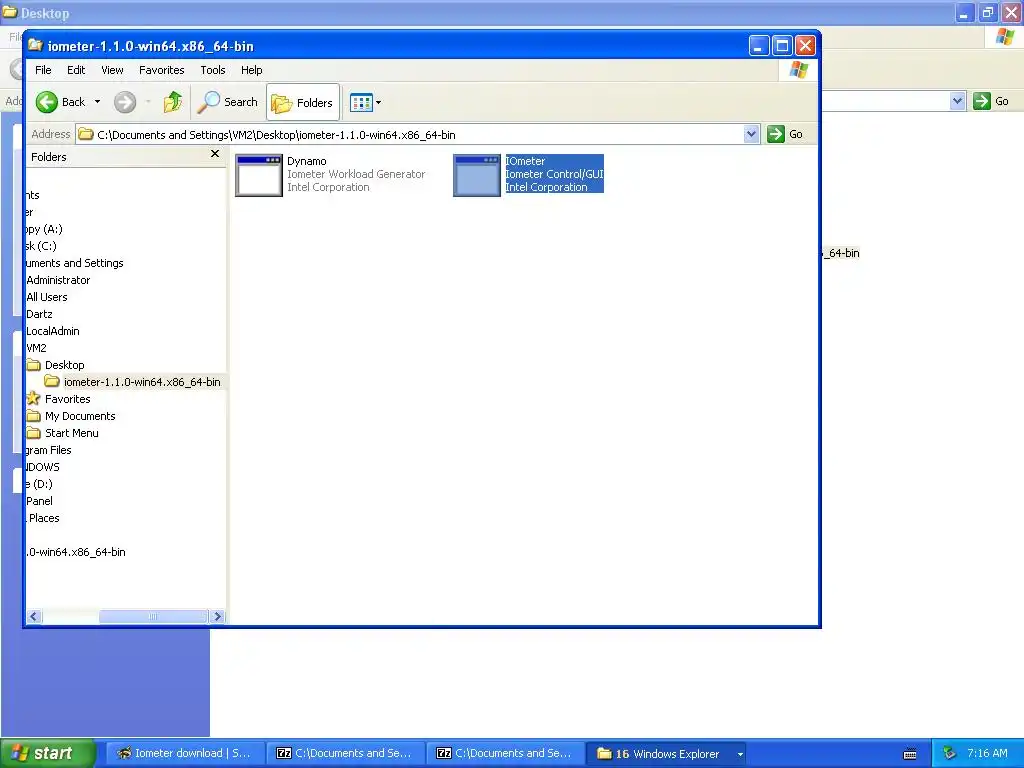
Task: Select WINDOWS folder in tree
Action: pyautogui.click(x=42, y=466)
